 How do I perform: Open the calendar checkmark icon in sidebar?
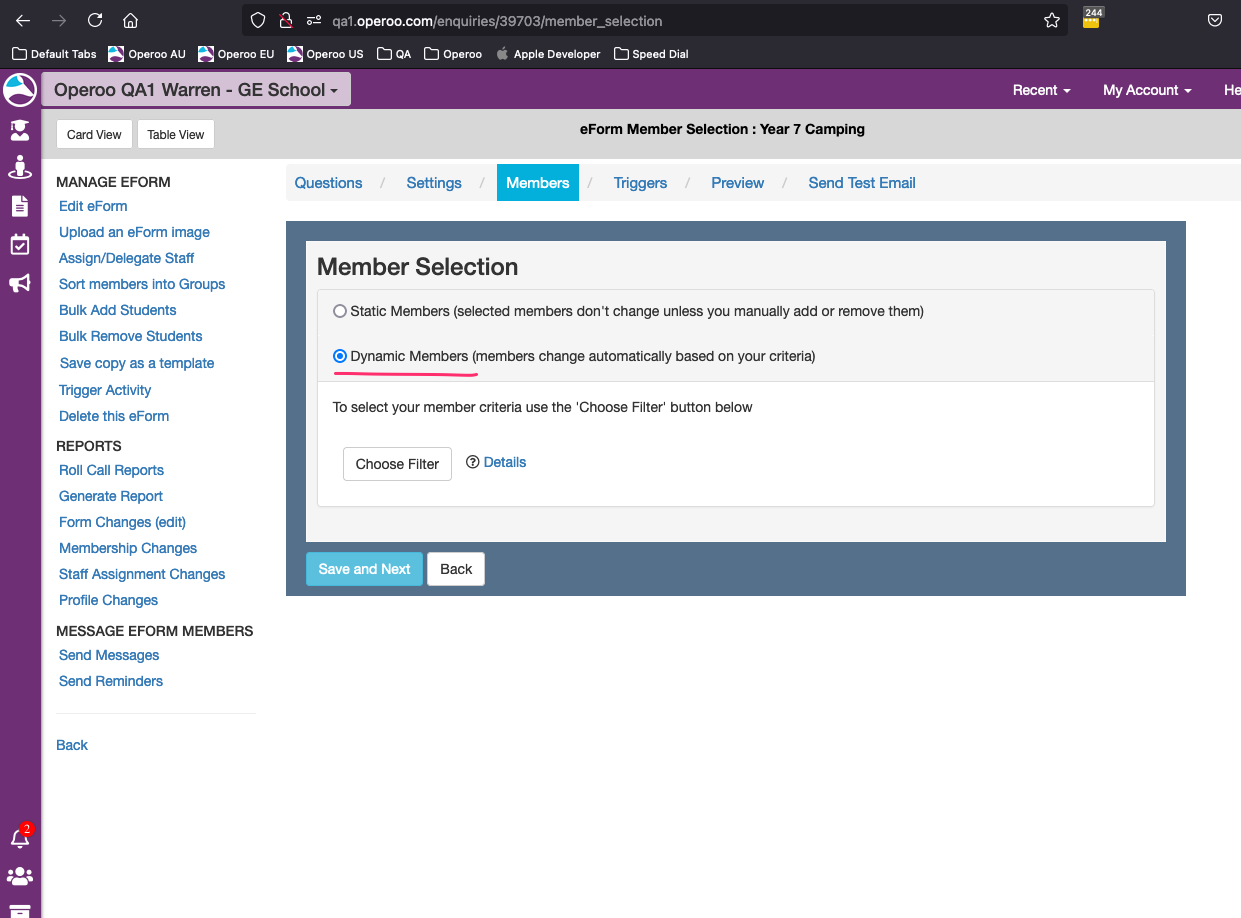coord(20,245)
